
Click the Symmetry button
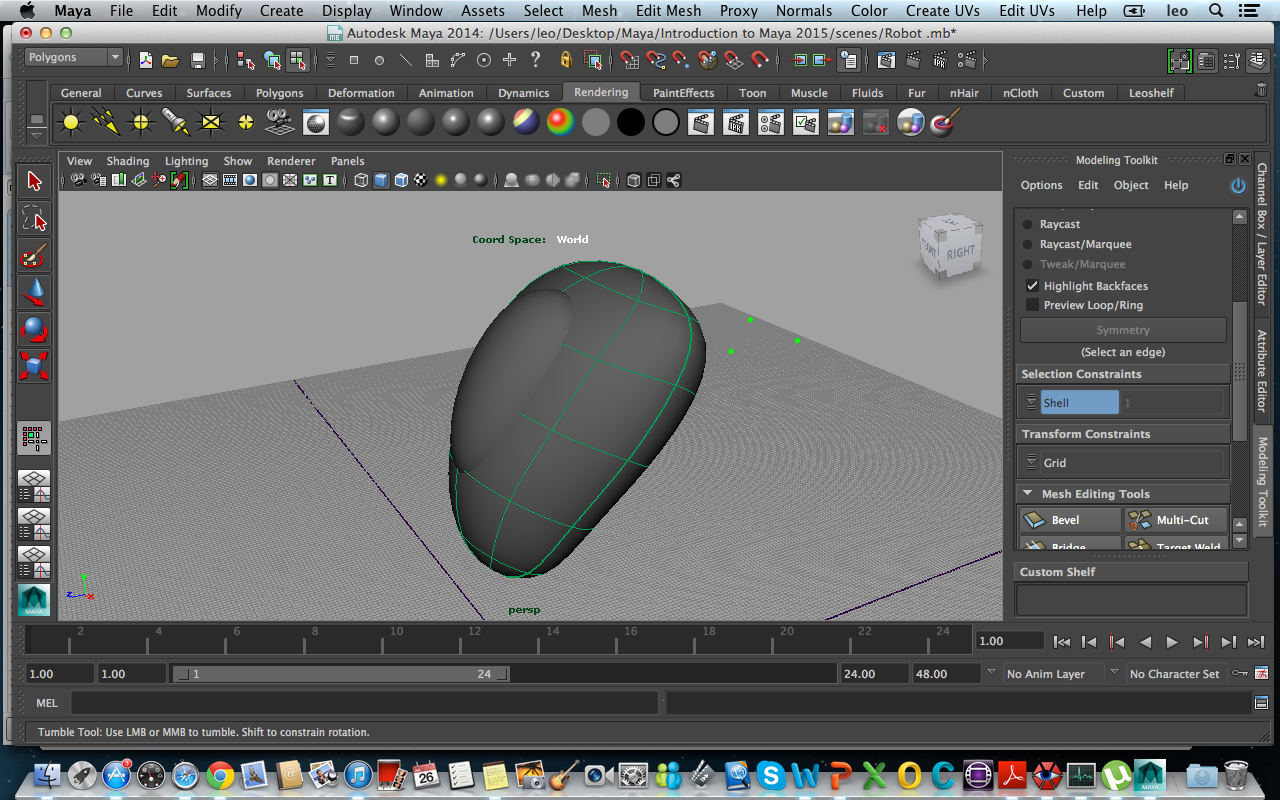(x=1123, y=330)
